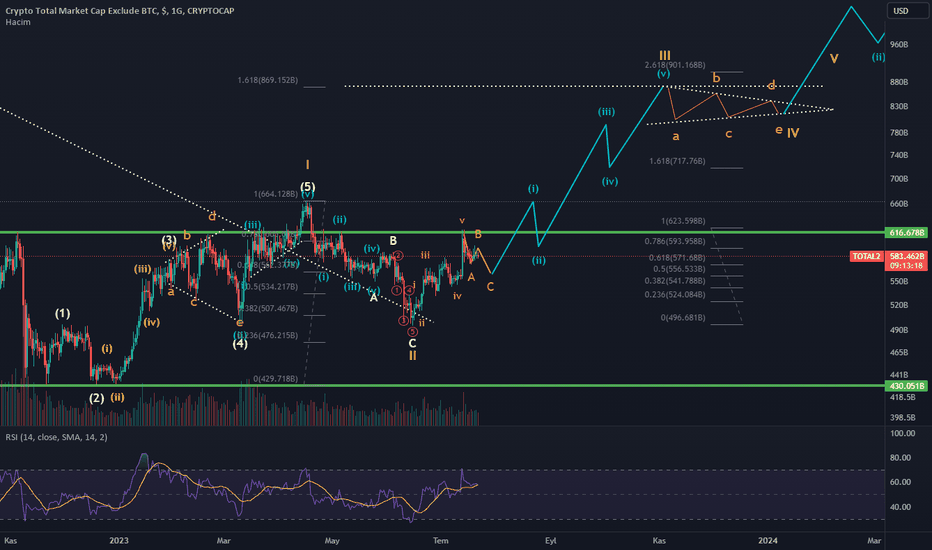
Task: Select the 2.618(901.168B) Fibonacci level label
Action: (675, 65)
